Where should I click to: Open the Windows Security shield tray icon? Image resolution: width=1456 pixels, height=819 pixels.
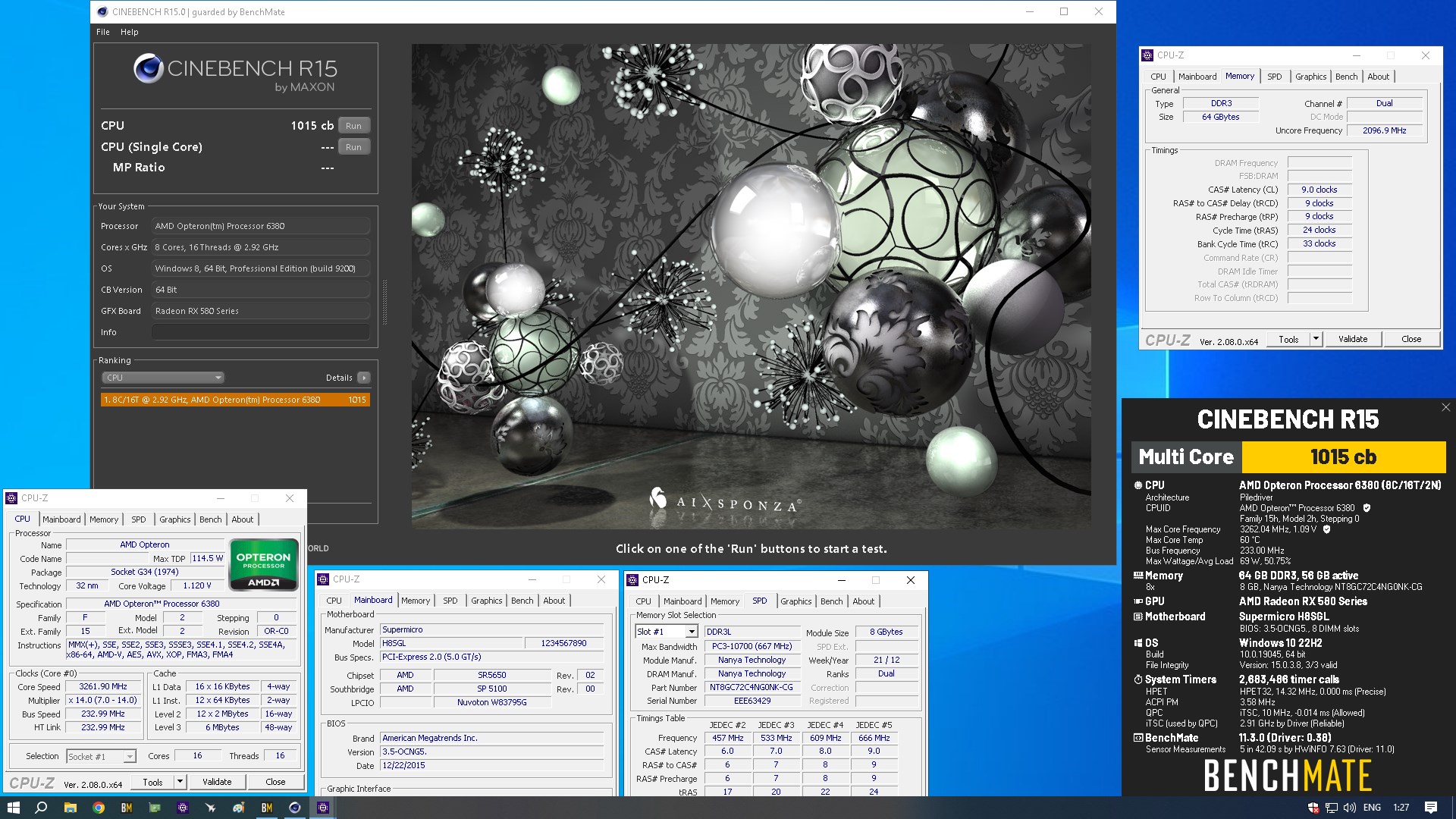click(x=1313, y=808)
